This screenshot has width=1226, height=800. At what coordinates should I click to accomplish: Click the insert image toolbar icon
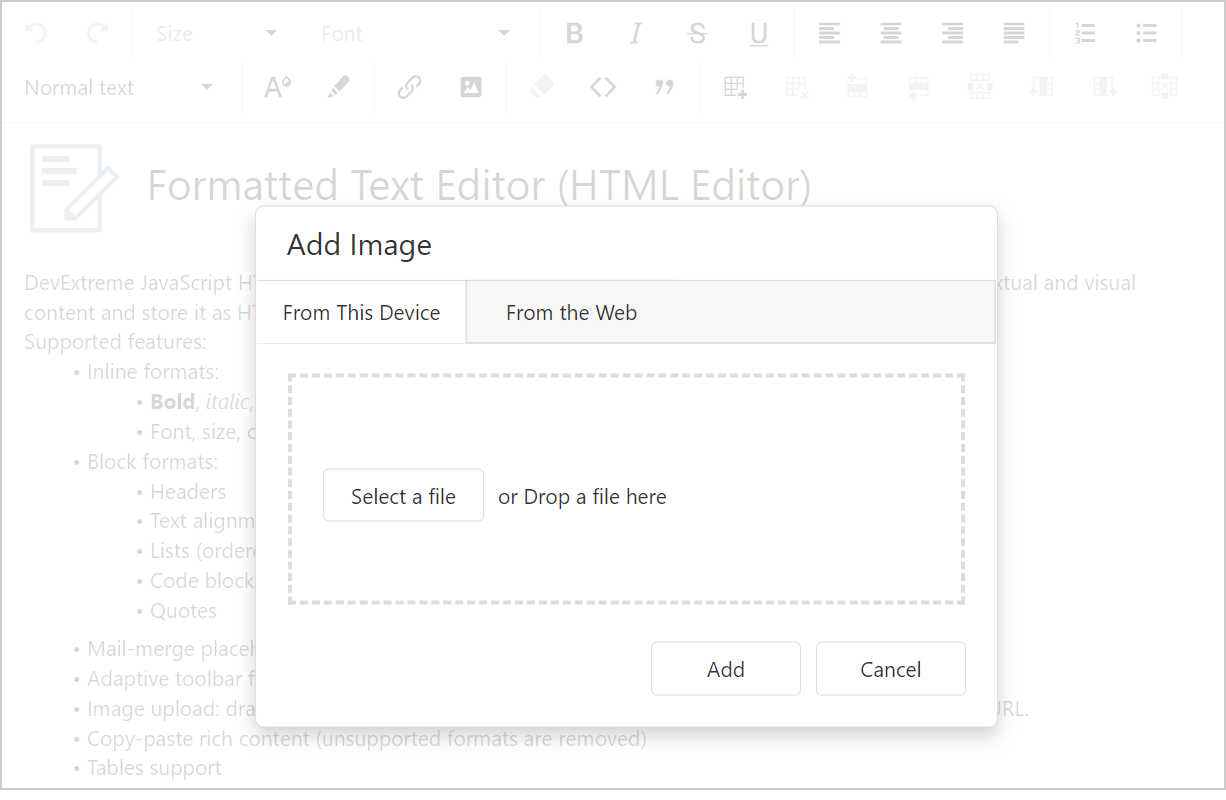tap(471, 88)
